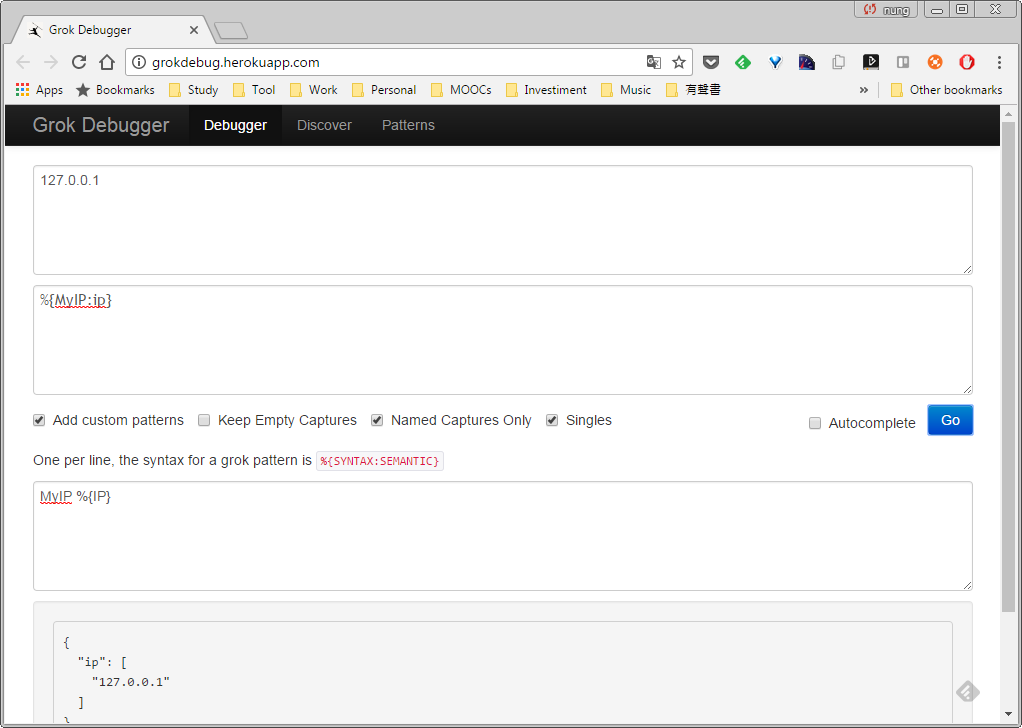Click the grey copy-pages extension icon
This screenshot has width=1022, height=728.
[839, 63]
